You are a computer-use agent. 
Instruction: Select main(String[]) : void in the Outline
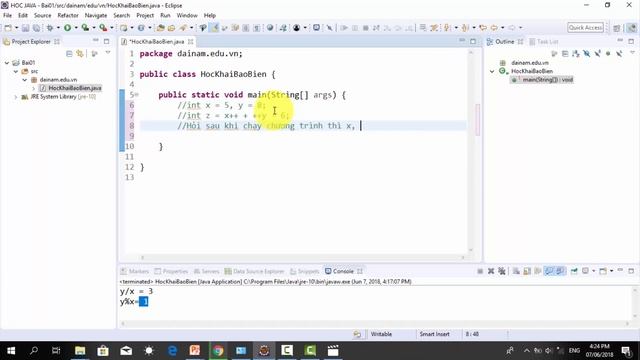[543, 80]
